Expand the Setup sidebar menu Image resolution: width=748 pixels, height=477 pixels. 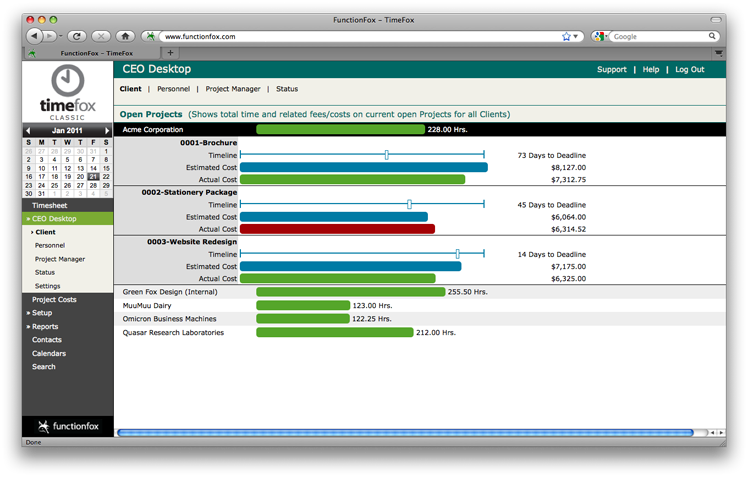click(x=40, y=313)
